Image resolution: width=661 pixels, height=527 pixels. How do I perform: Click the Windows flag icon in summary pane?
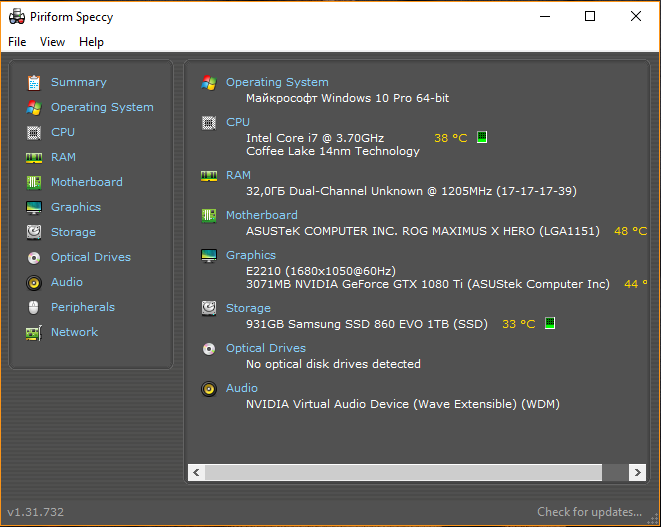[x=209, y=83]
